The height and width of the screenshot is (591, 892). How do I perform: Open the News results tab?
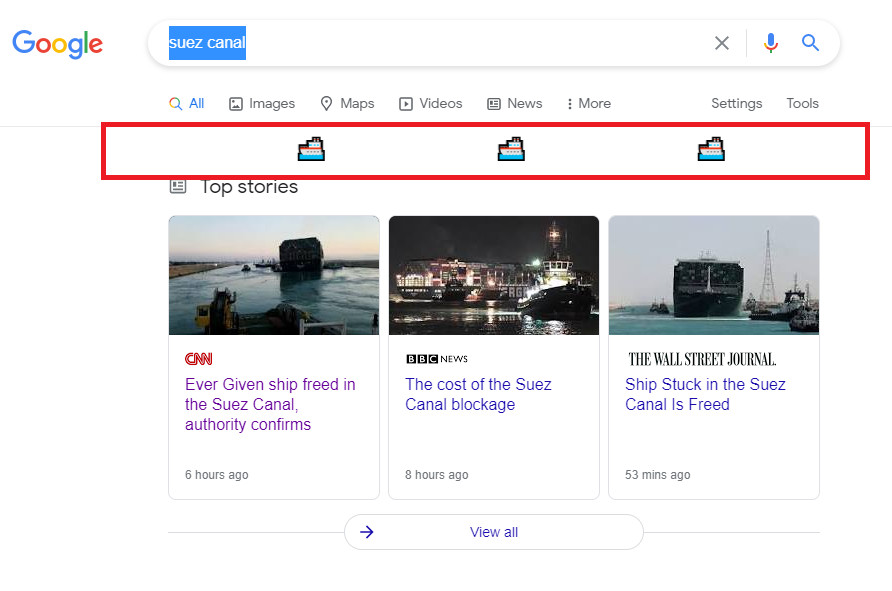[515, 104]
